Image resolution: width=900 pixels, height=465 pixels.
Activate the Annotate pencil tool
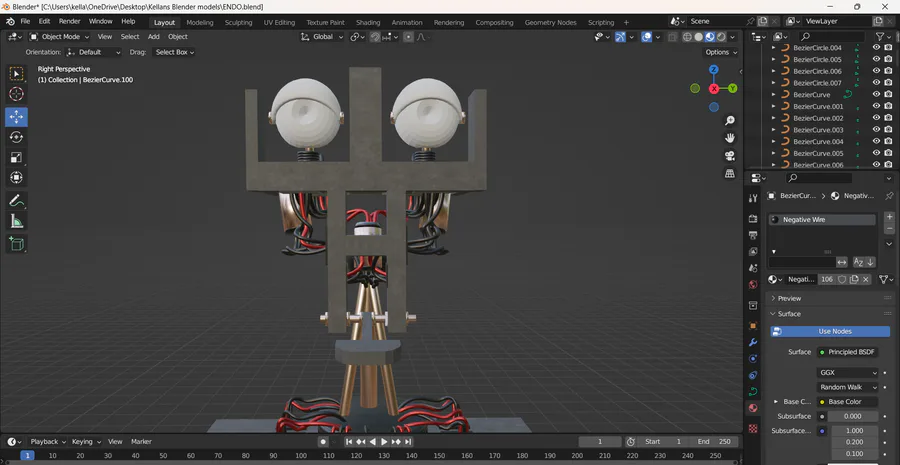click(x=16, y=200)
